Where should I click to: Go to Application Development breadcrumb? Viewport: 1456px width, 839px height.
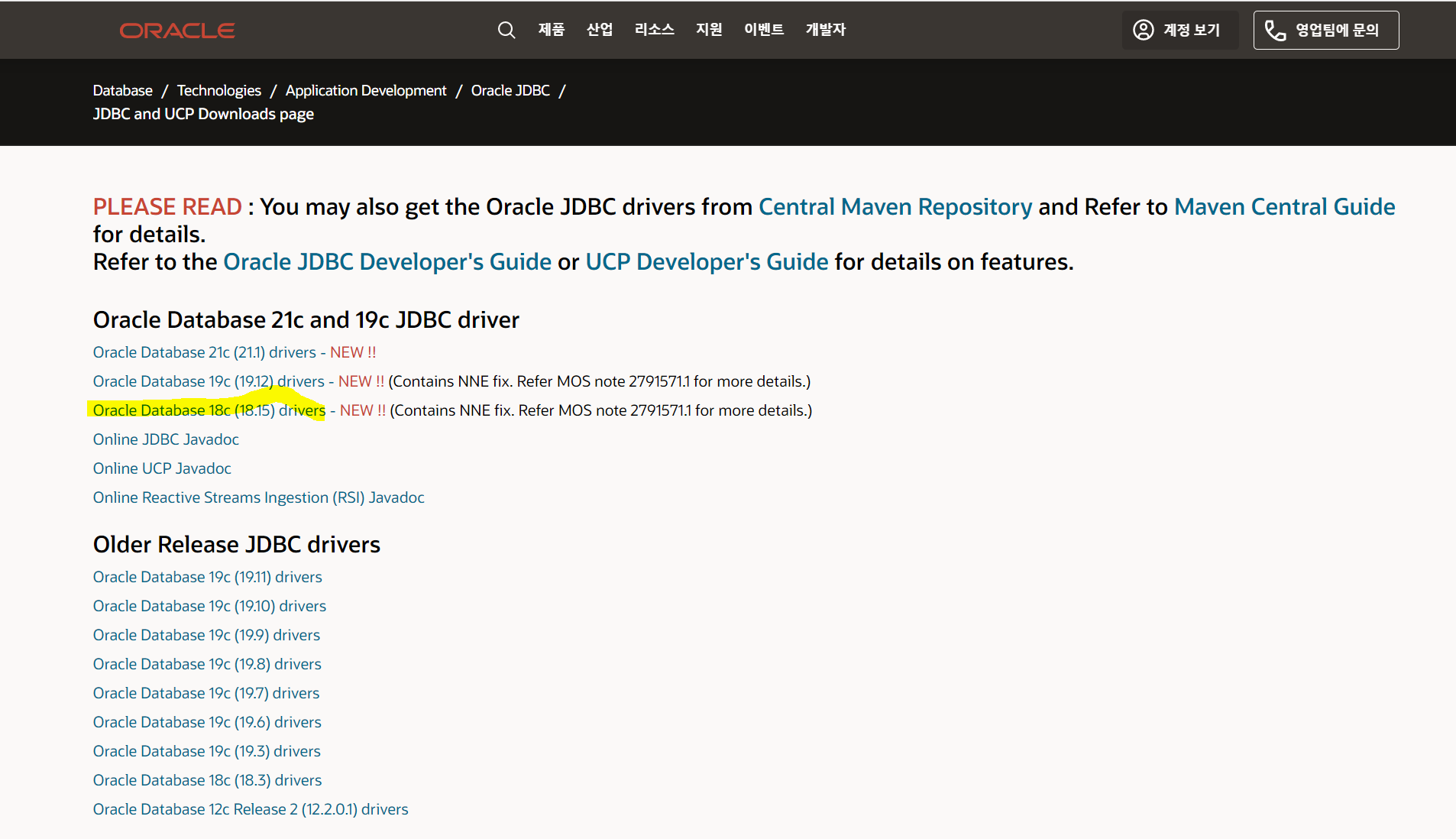click(366, 90)
